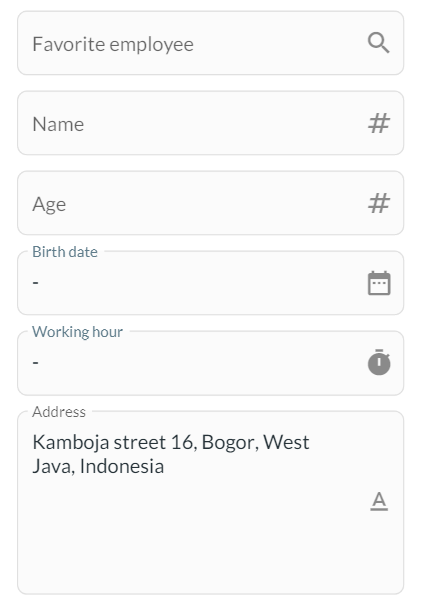
Task: Focus the Age placeholder text
Action: [49, 204]
